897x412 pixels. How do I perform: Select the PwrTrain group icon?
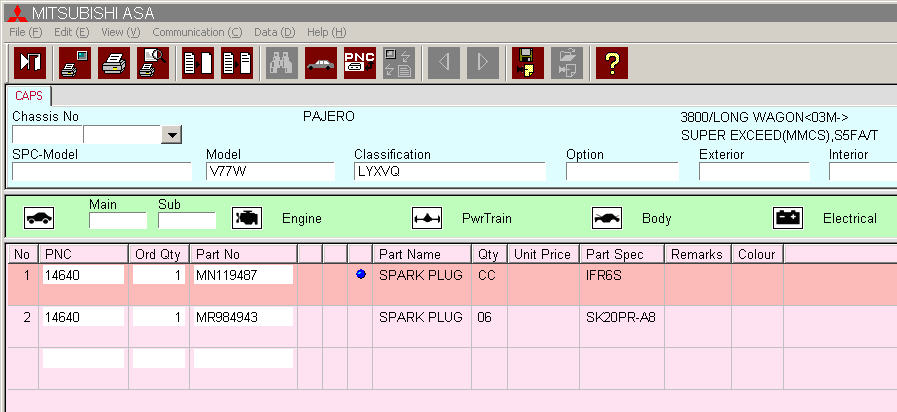pyautogui.click(x=427, y=218)
